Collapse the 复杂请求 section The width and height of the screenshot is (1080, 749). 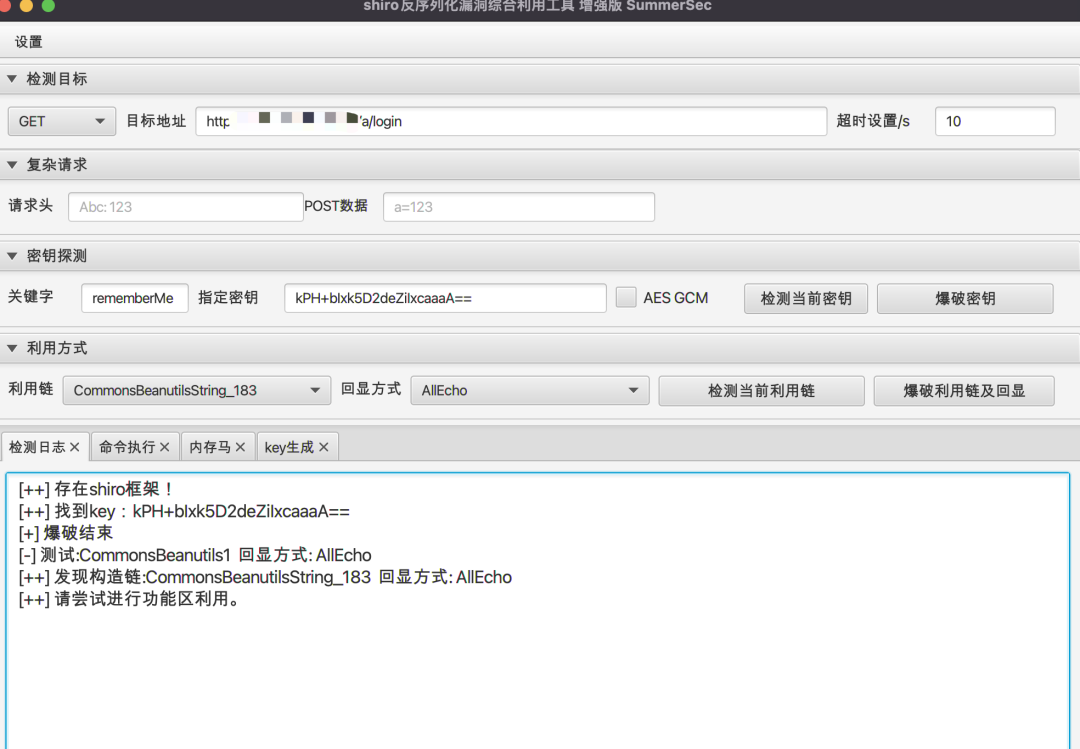(12, 165)
